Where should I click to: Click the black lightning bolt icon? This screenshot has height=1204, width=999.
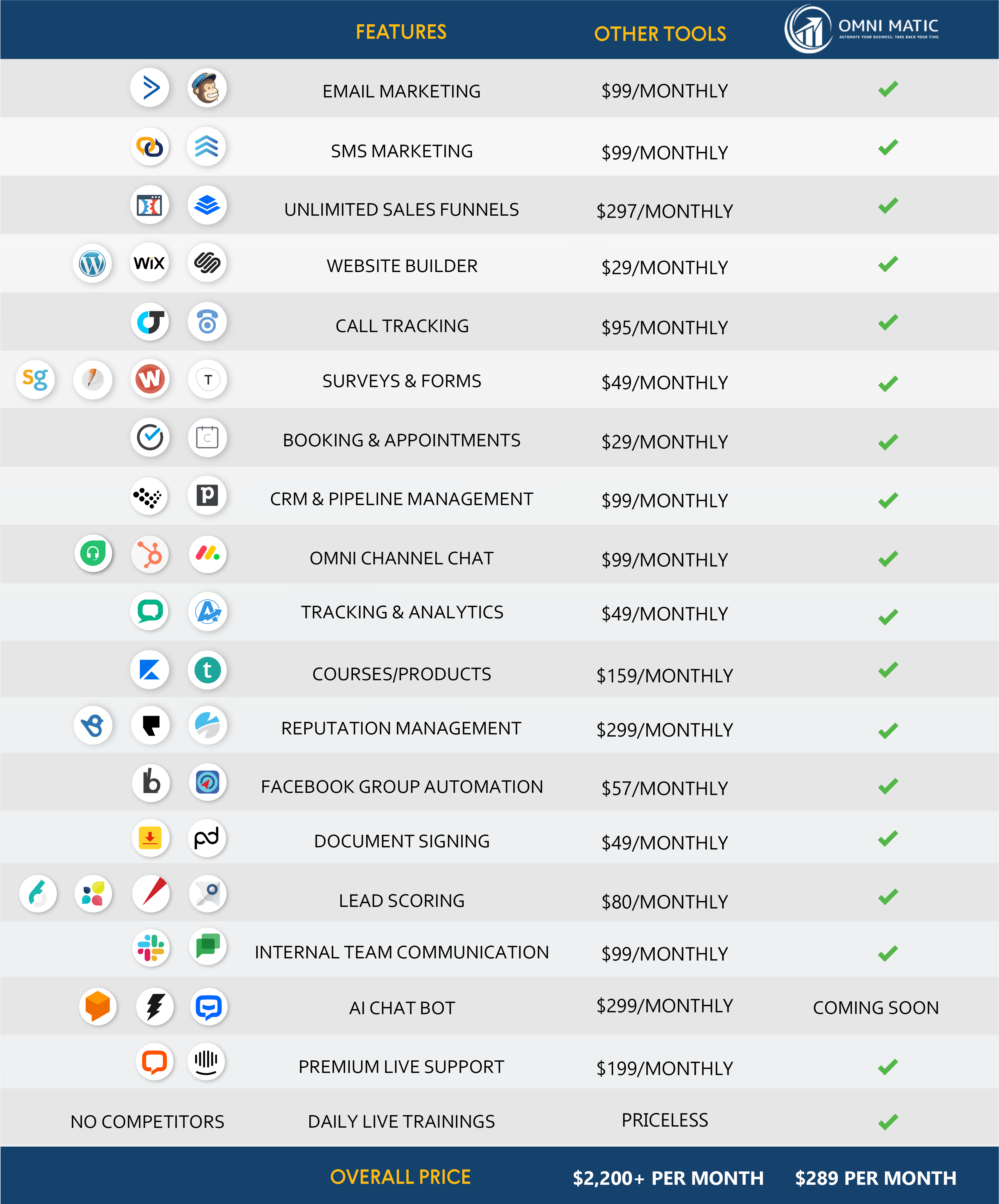click(155, 1007)
